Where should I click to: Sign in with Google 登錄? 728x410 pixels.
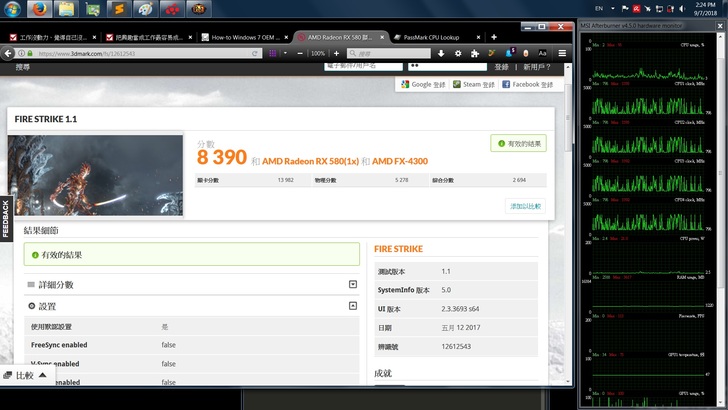point(423,85)
